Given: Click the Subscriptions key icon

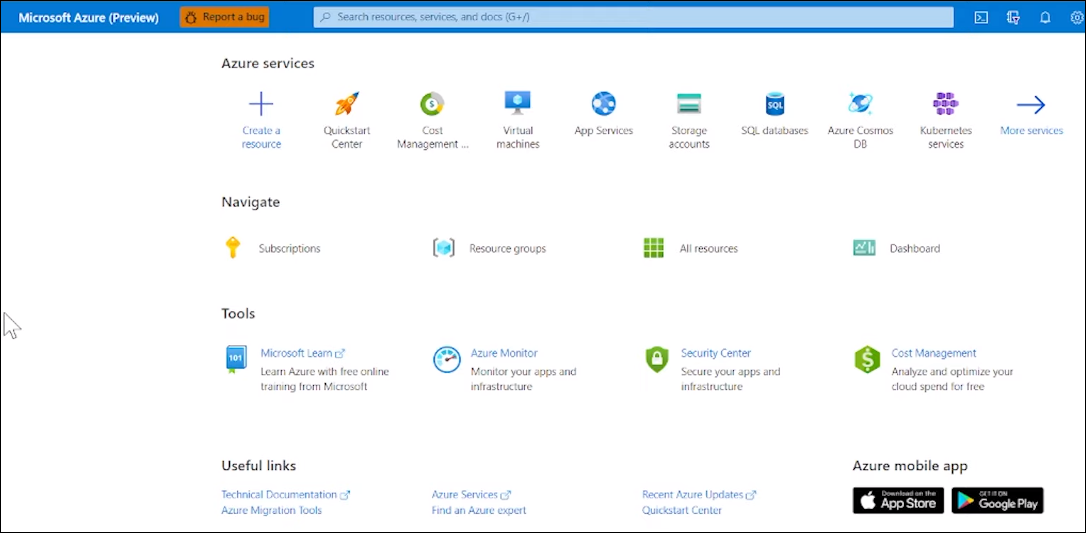Looking at the screenshot, I should pos(233,248).
